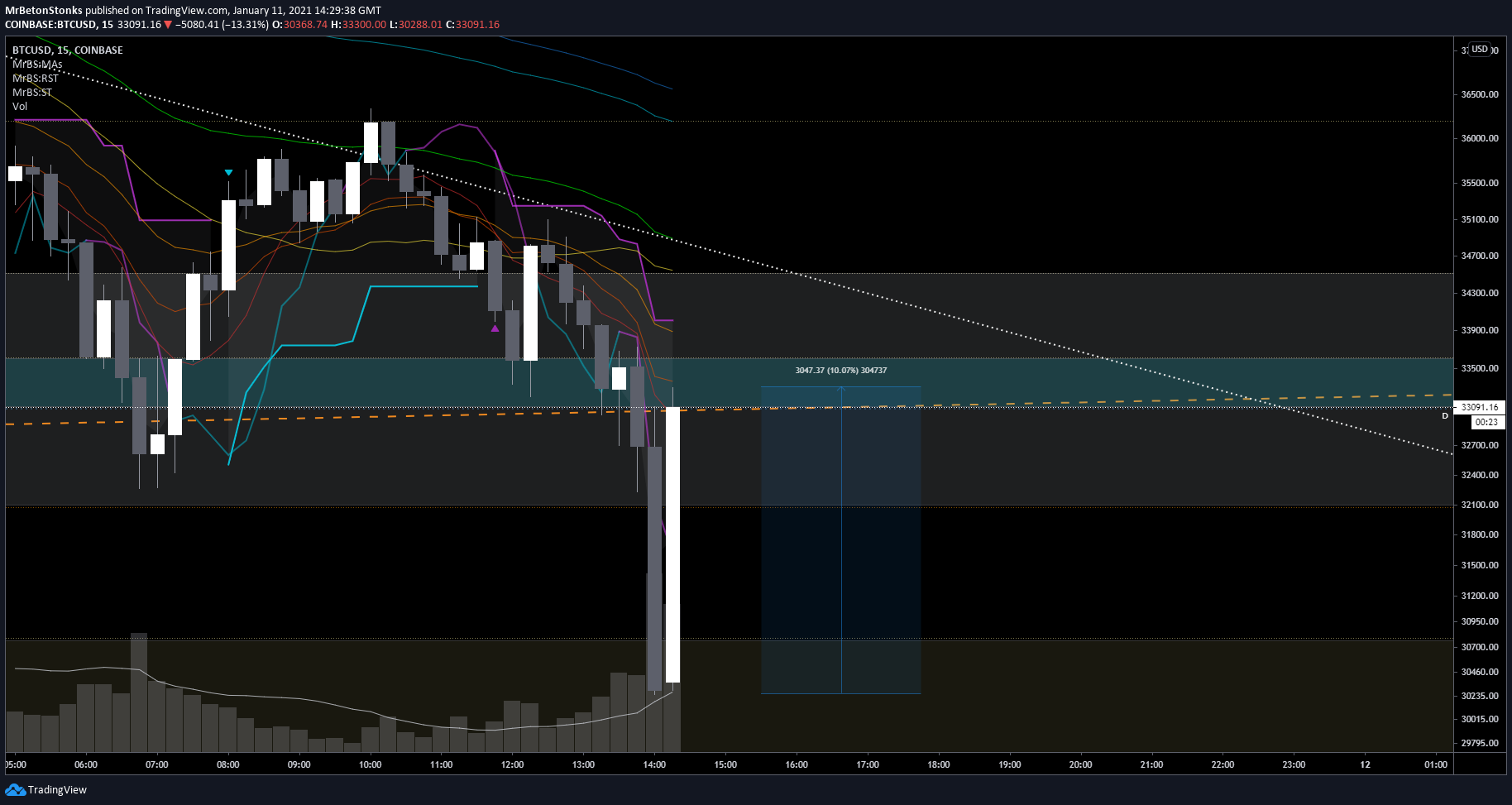Click the 30950.00 price axis label
This screenshot has height=805, width=1512.
pyautogui.click(x=1480, y=621)
